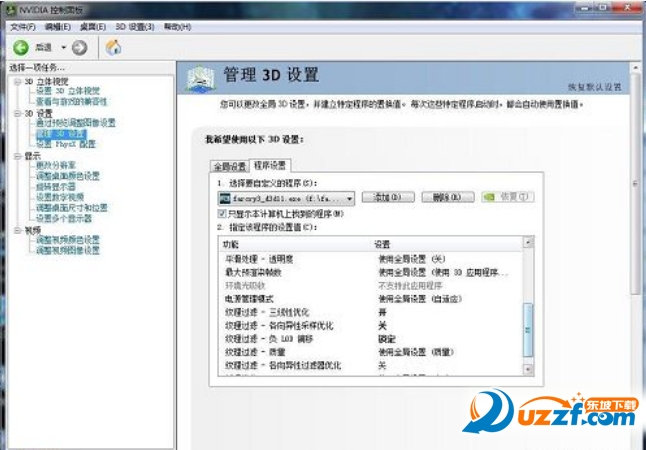Open the Back history dropdown arrow

point(63,47)
